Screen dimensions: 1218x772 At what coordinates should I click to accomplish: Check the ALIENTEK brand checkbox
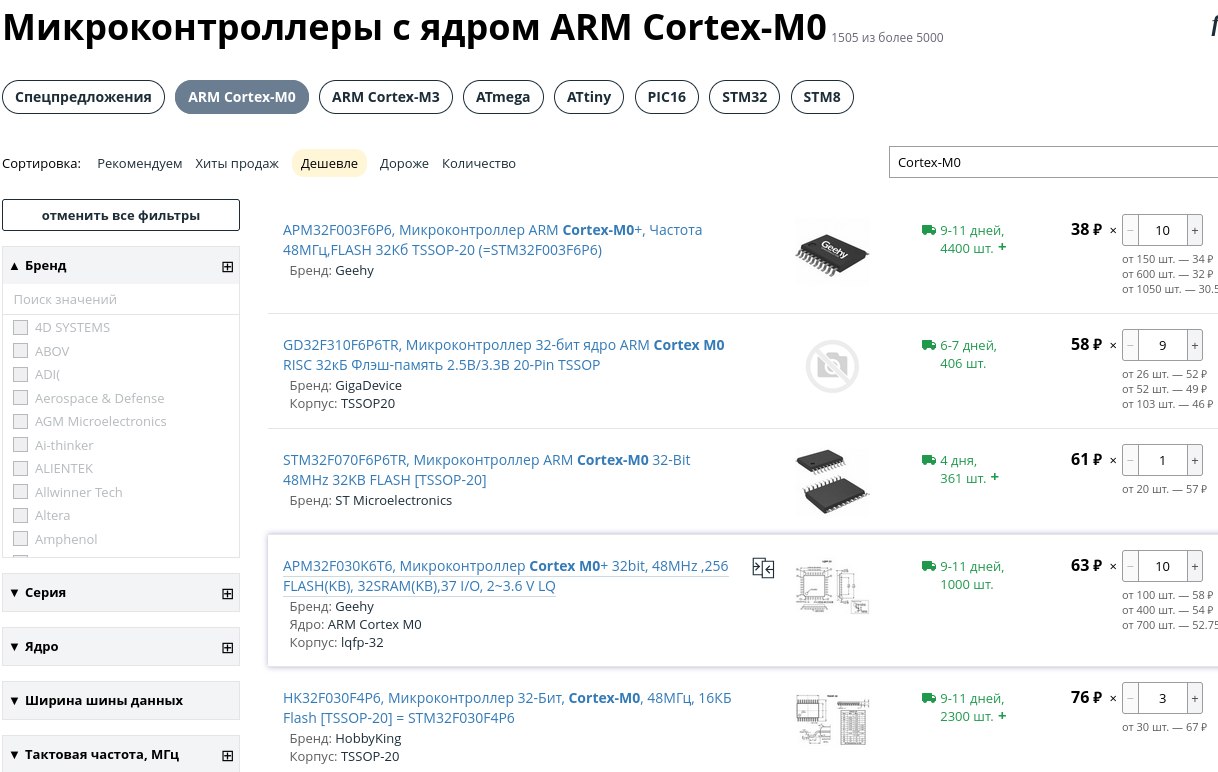pyautogui.click(x=20, y=468)
